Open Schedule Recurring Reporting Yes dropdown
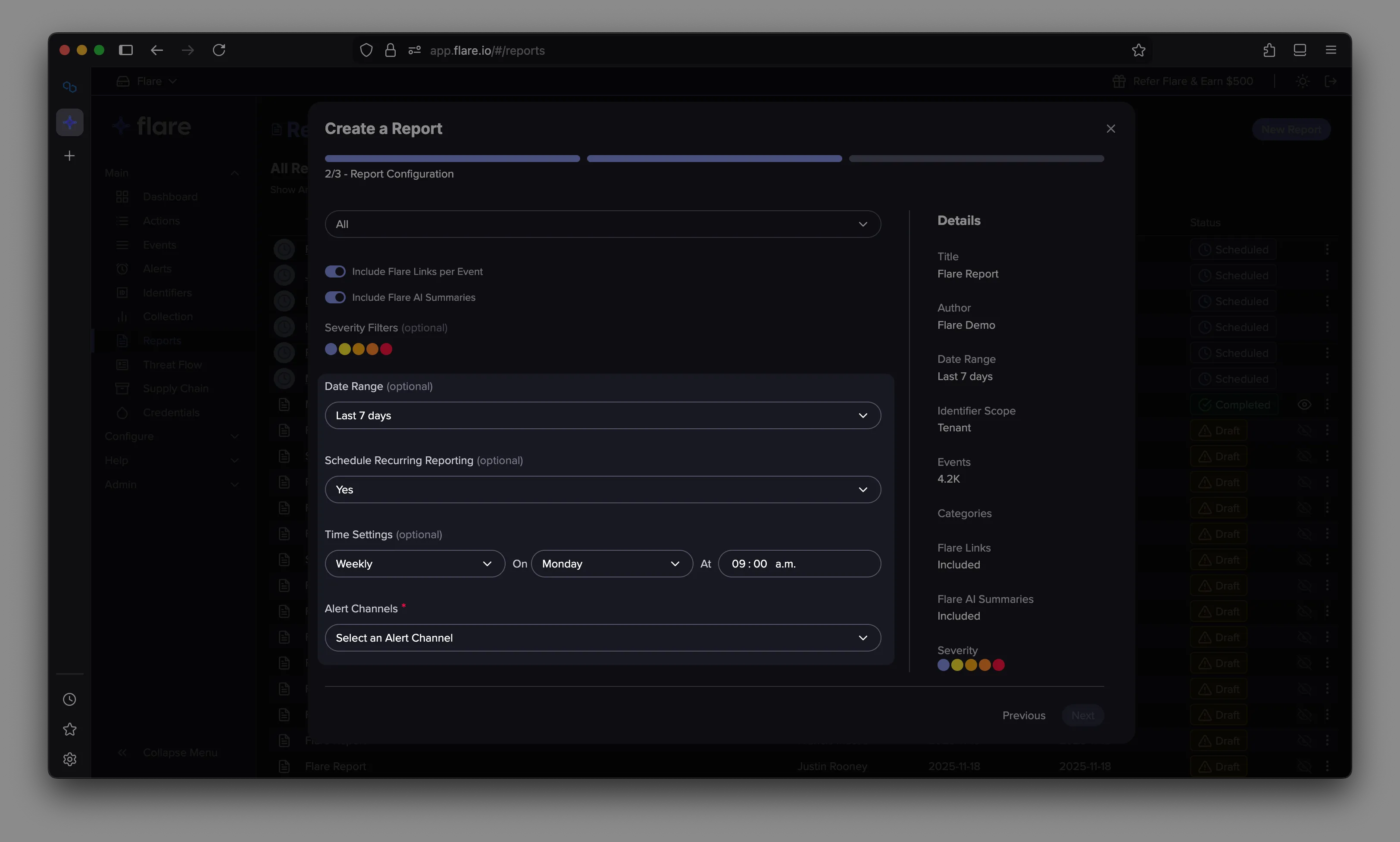This screenshot has height=842, width=1400. pos(603,490)
